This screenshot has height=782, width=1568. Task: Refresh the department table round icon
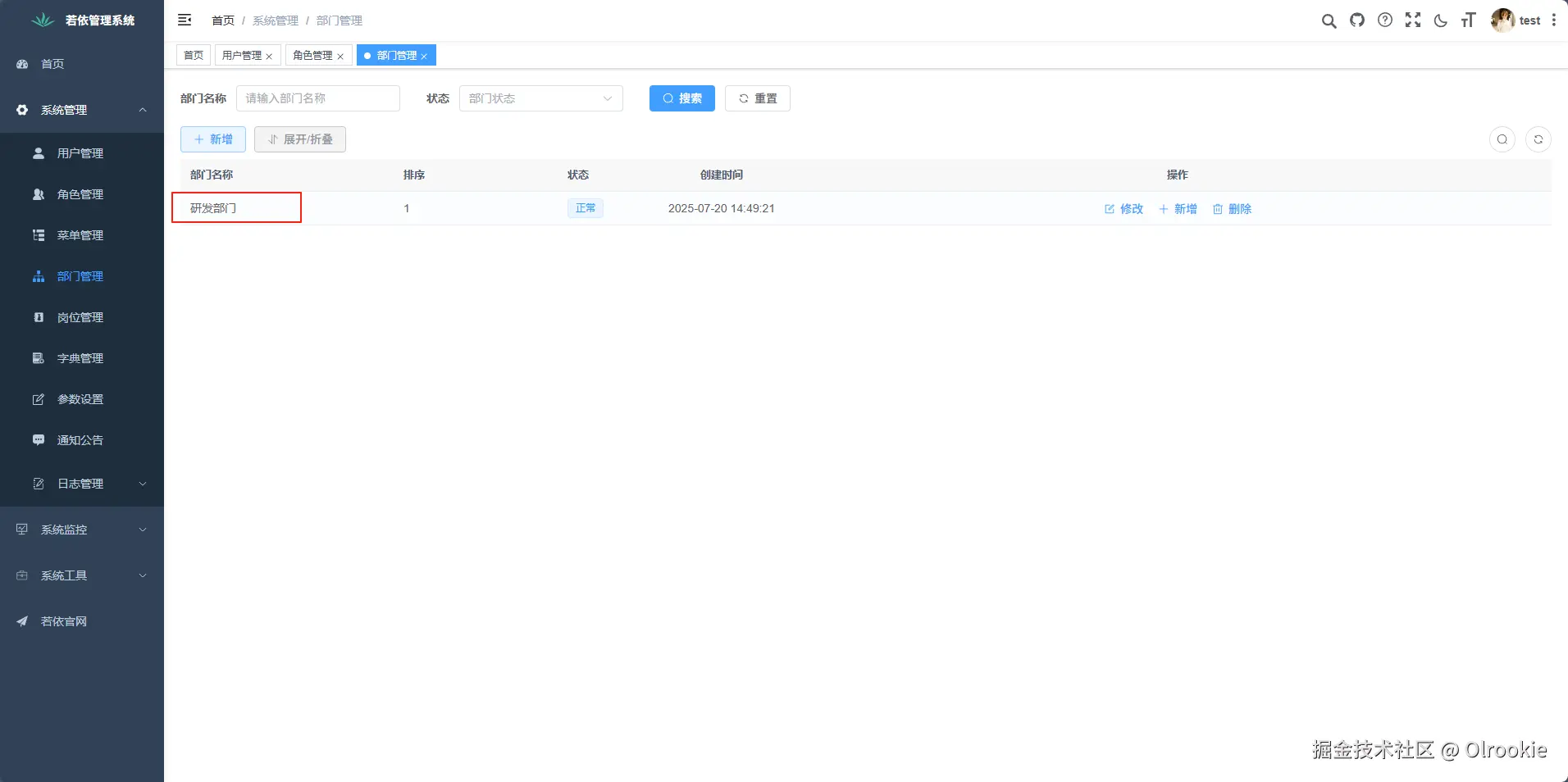(1538, 139)
